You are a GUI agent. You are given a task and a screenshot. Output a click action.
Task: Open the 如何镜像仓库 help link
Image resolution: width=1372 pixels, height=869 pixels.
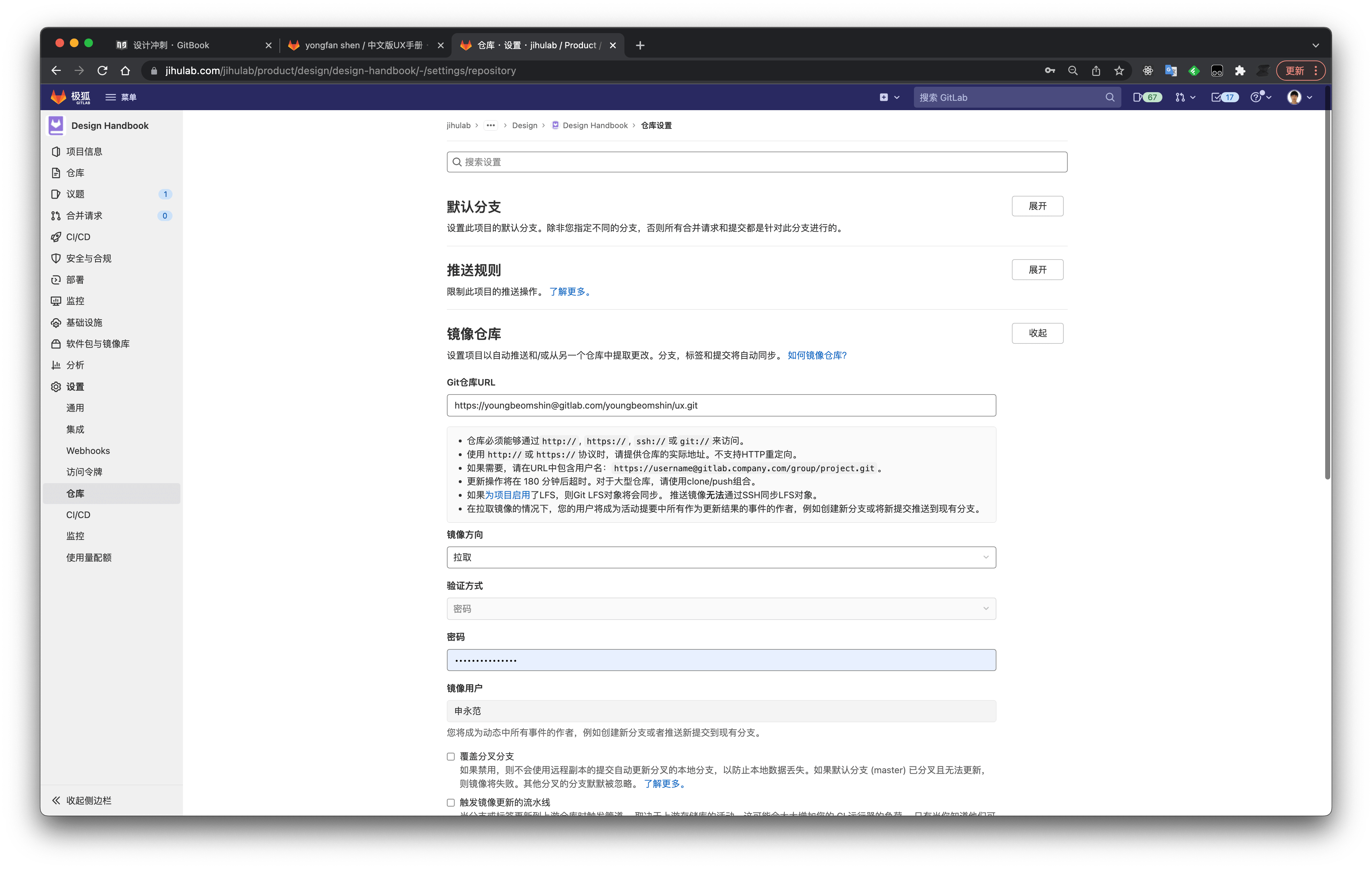coord(816,355)
